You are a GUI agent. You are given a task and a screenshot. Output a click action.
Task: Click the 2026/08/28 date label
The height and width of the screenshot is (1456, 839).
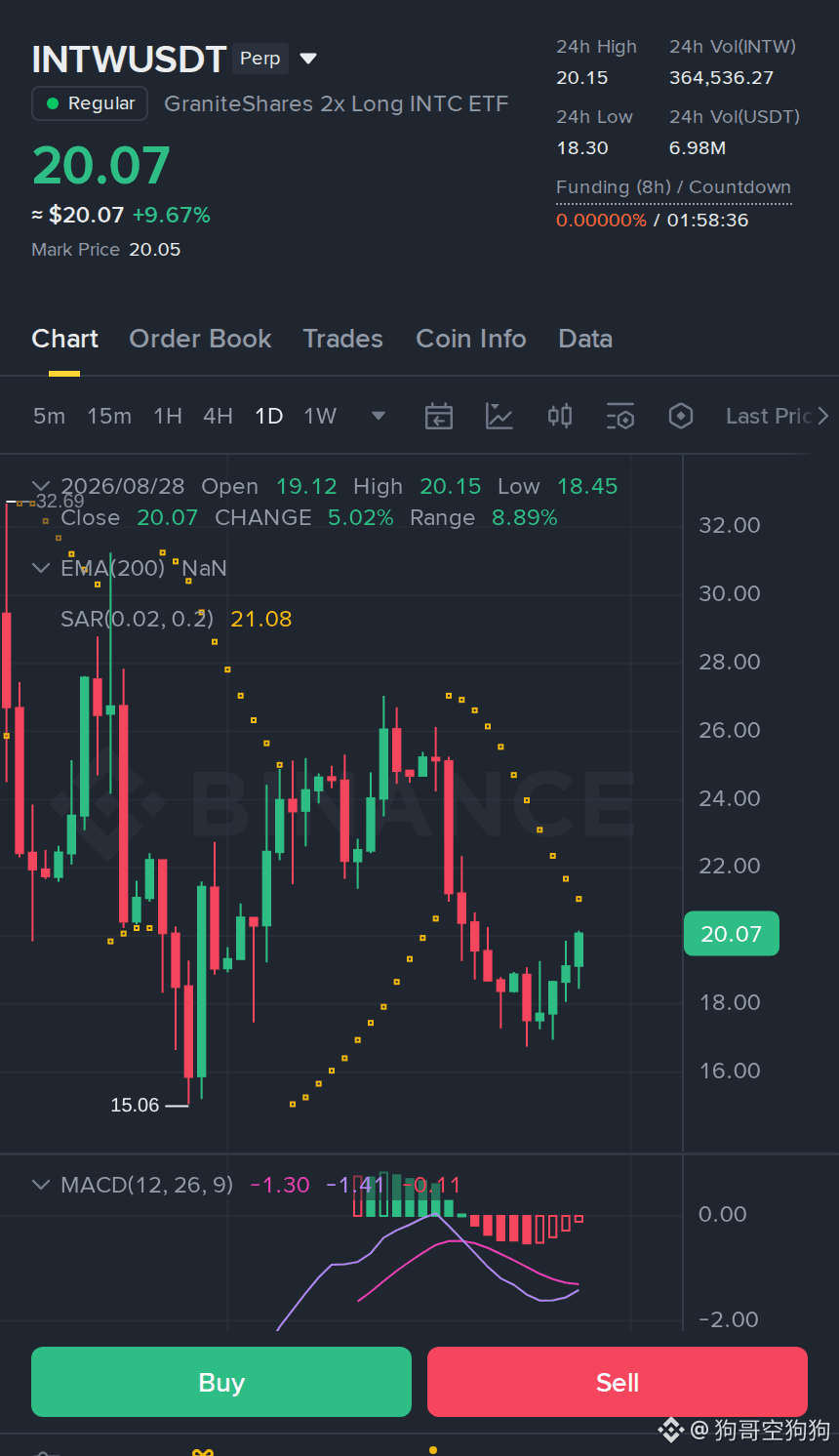pyautogui.click(x=123, y=486)
